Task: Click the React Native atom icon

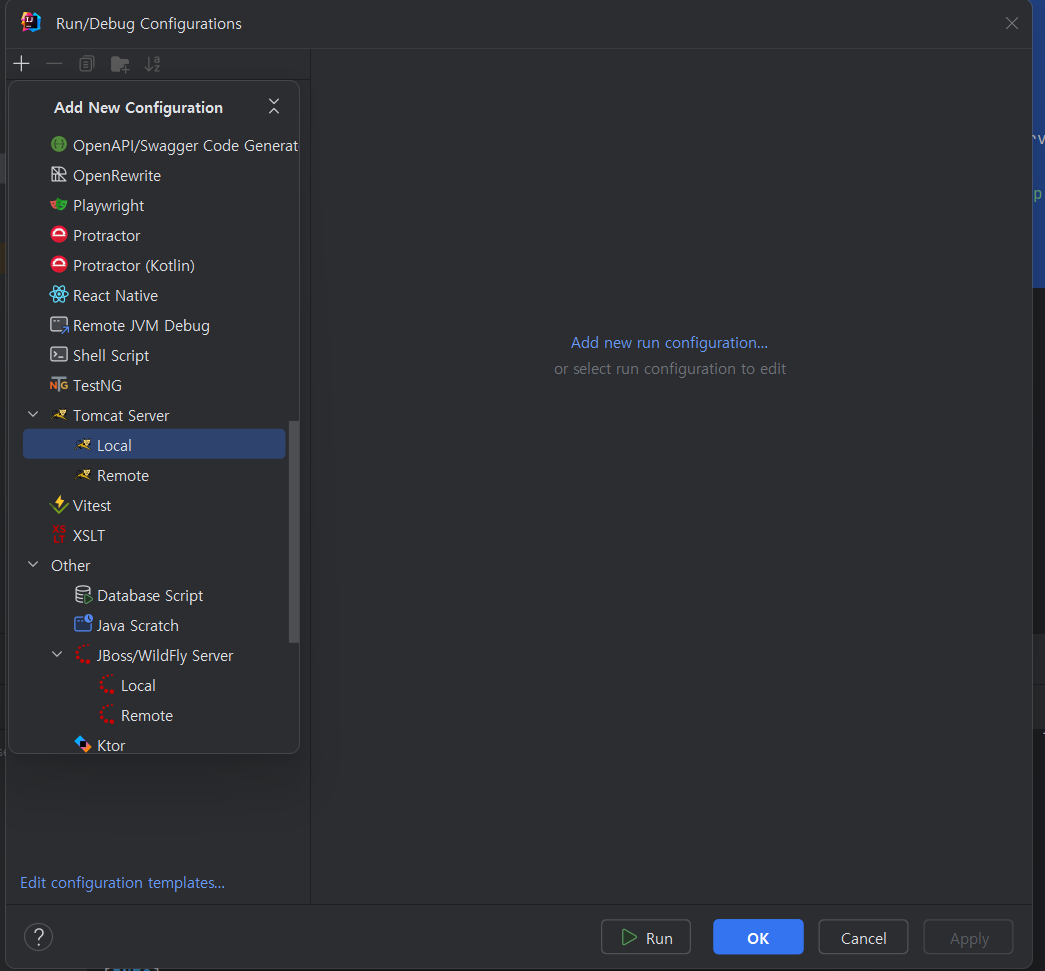Action: tap(59, 295)
